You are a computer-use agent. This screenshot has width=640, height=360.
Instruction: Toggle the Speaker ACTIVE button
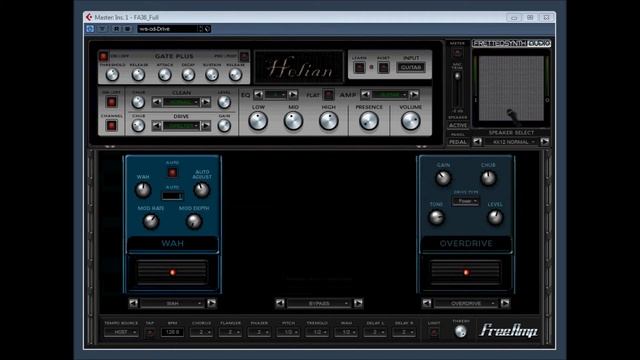tap(458, 125)
